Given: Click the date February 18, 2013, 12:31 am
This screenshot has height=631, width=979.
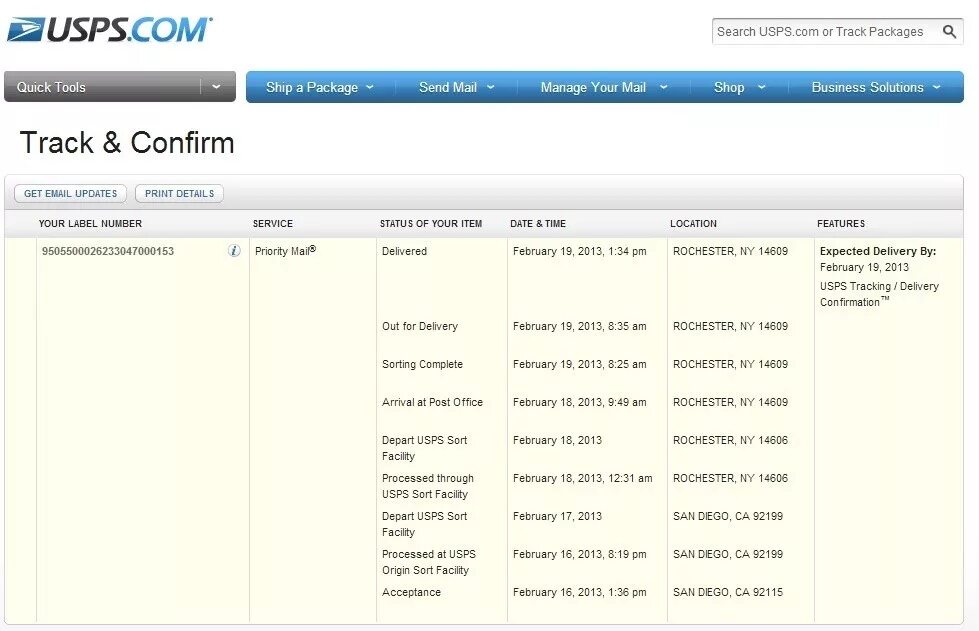Looking at the screenshot, I should pyautogui.click(x=583, y=479).
